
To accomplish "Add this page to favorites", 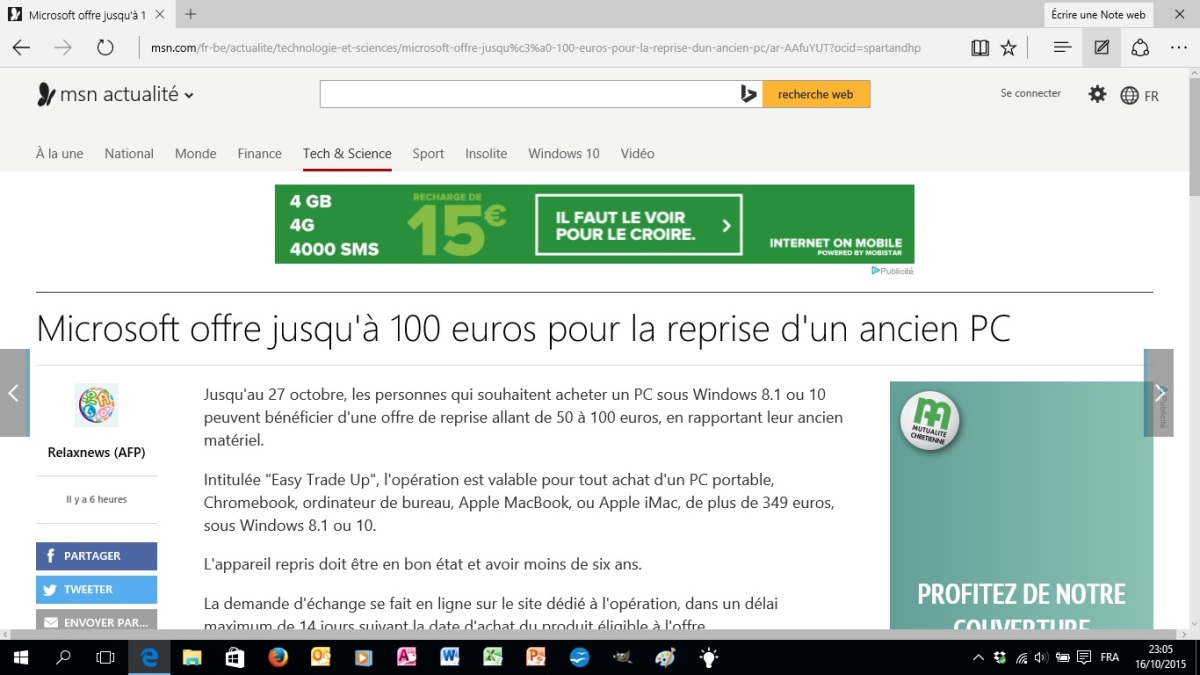I will click(x=1008, y=47).
